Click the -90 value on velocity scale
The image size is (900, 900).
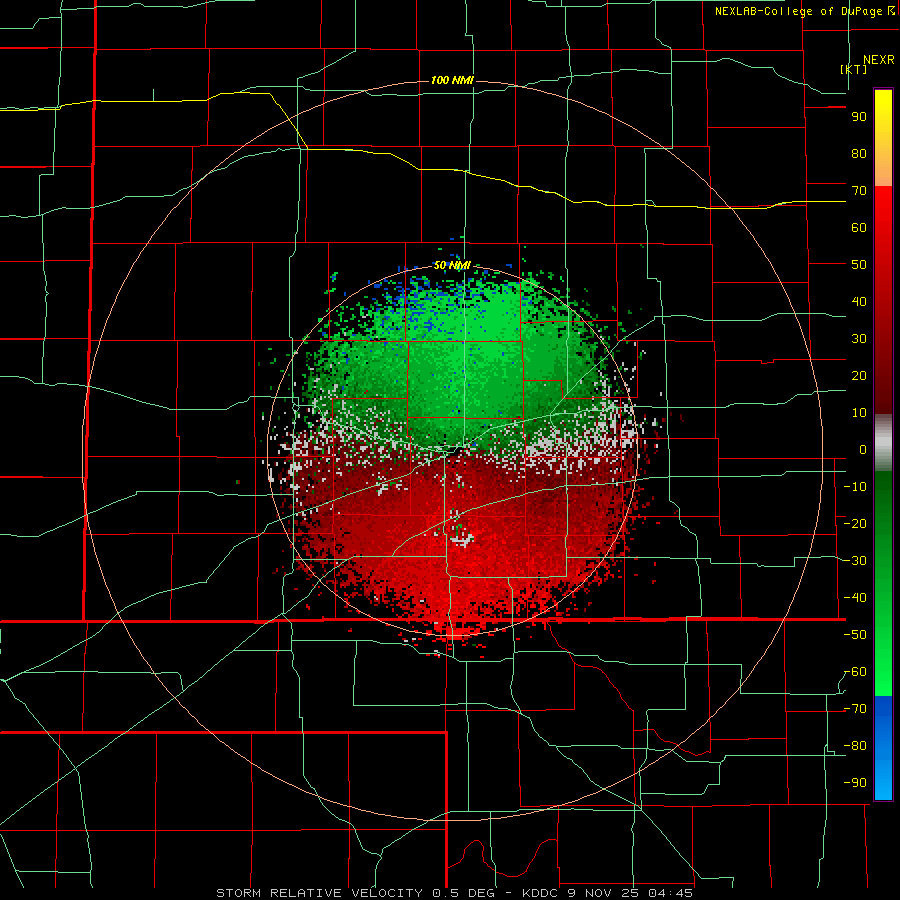855,783
